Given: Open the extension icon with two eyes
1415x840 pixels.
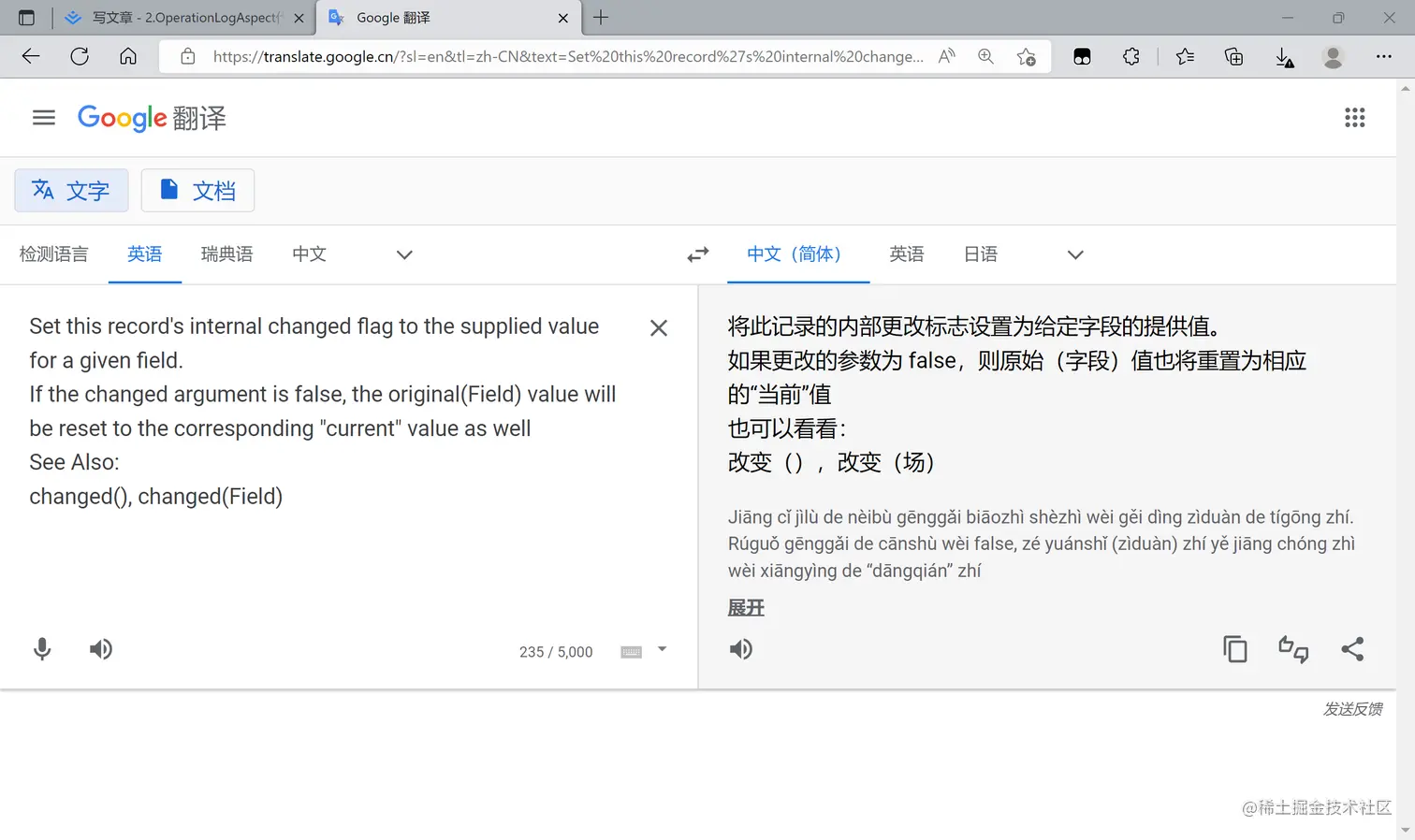Looking at the screenshot, I should [x=1082, y=57].
